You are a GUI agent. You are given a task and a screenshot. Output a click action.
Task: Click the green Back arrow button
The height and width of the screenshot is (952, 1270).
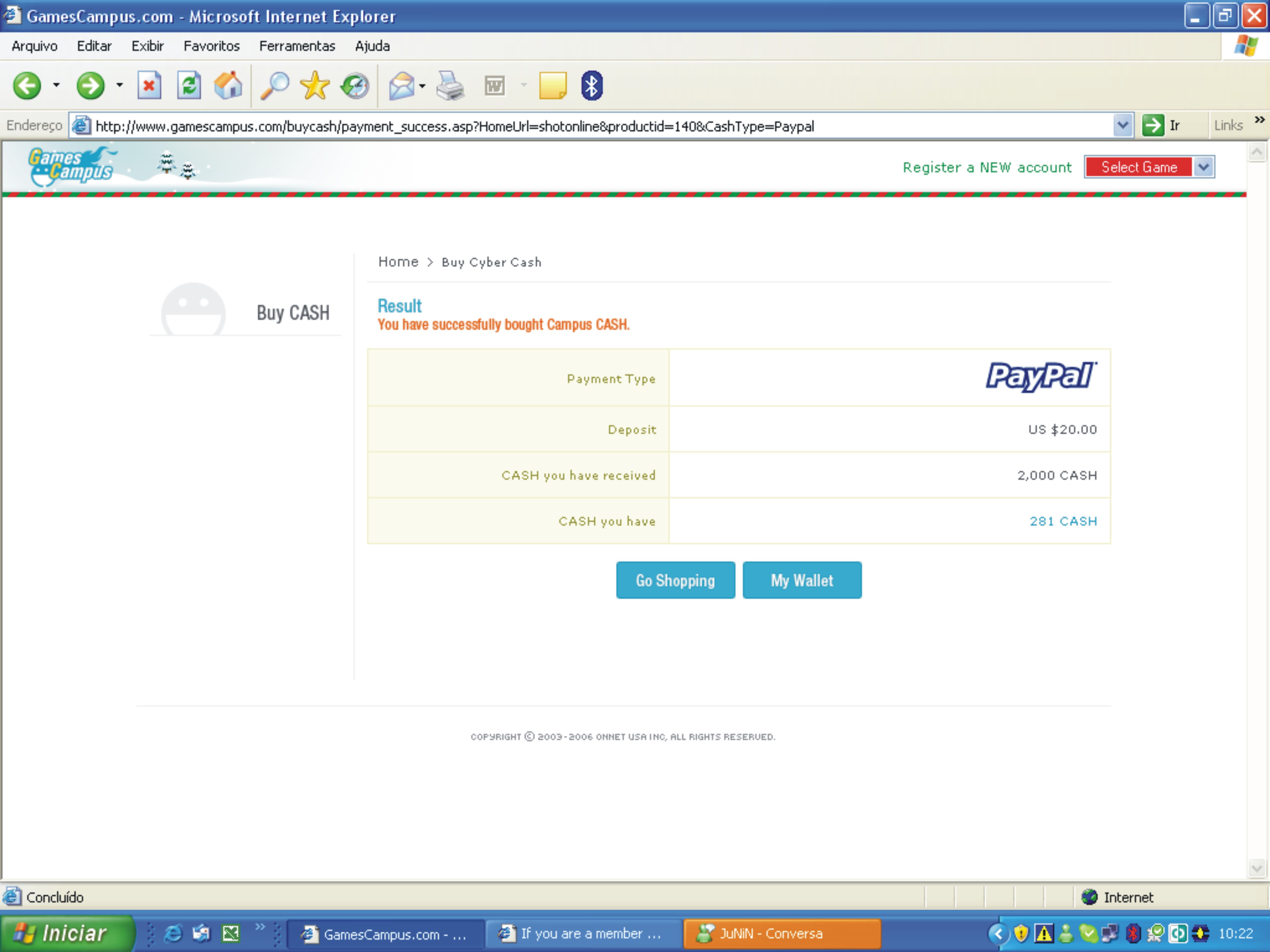tap(27, 86)
